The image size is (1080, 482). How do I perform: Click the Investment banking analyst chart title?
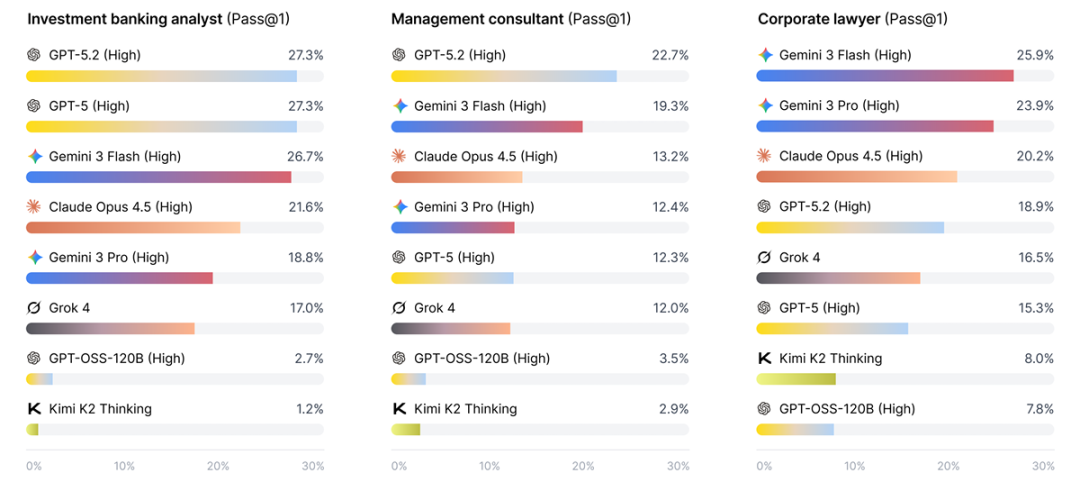pos(125,19)
